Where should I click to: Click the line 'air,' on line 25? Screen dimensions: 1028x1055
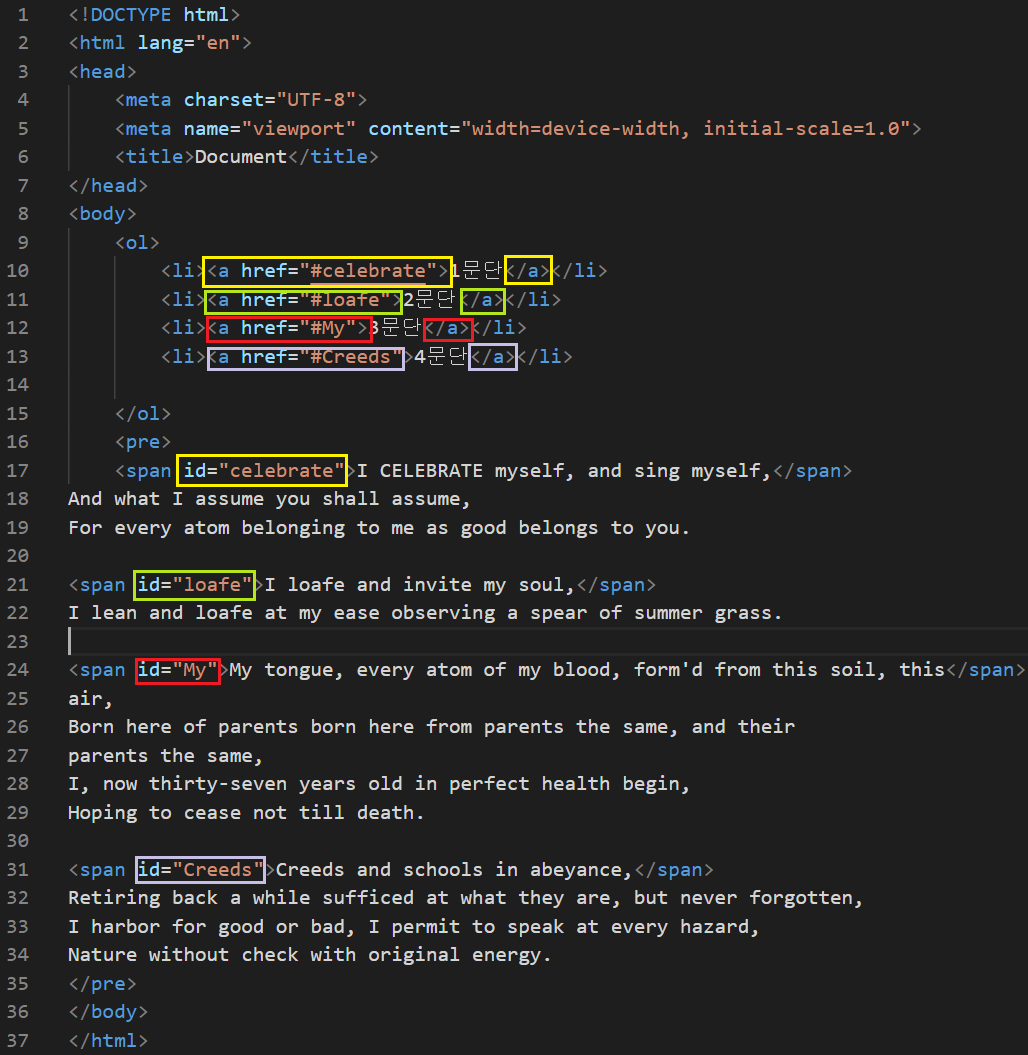[x=90, y=699]
